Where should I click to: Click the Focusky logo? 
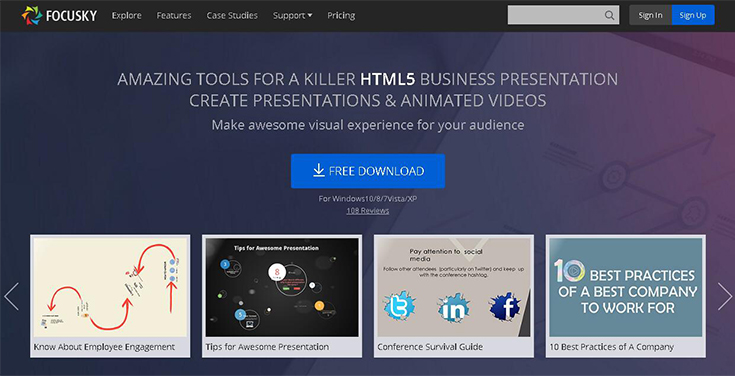(59, 15)
